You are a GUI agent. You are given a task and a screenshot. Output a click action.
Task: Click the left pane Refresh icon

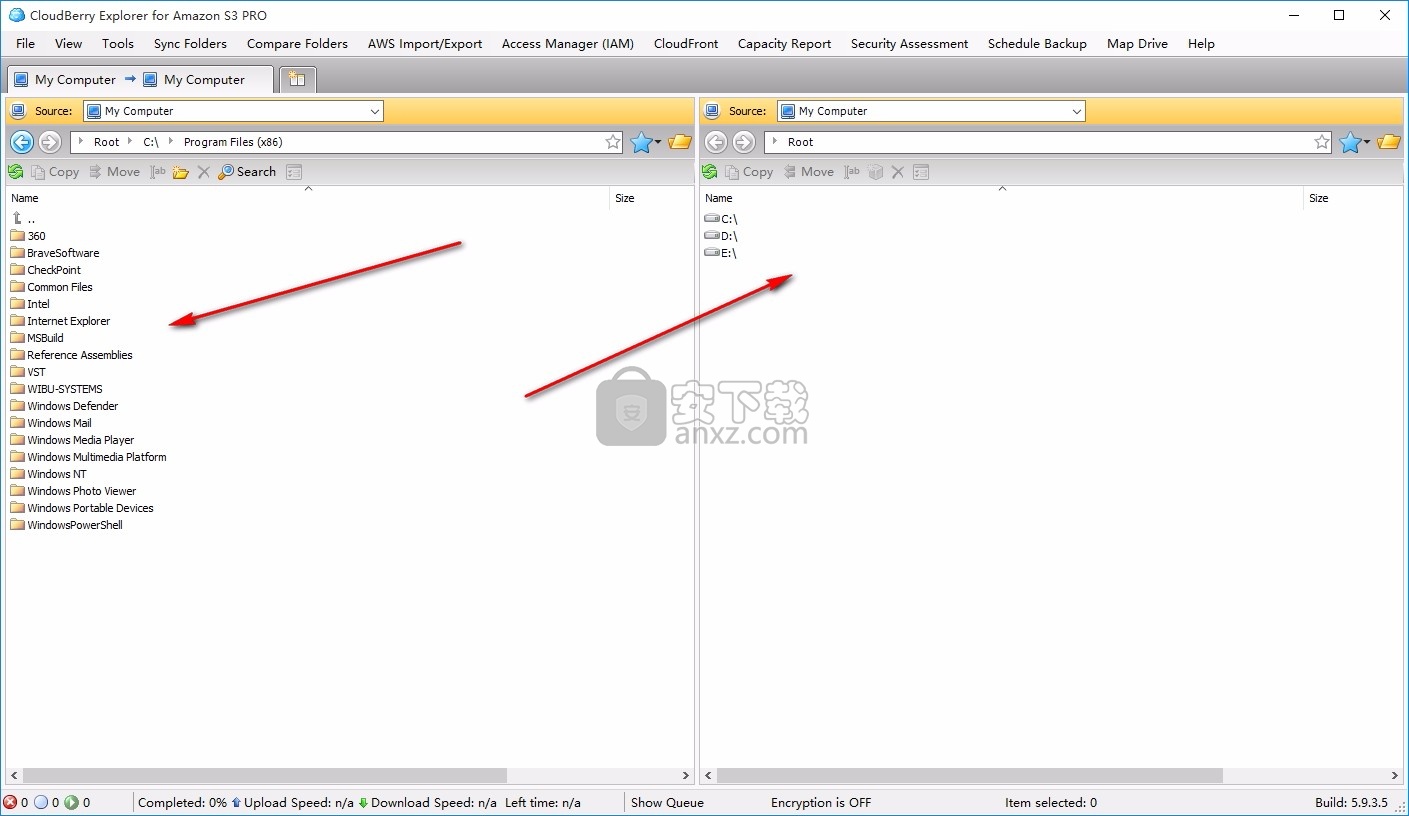pos(15,172)
